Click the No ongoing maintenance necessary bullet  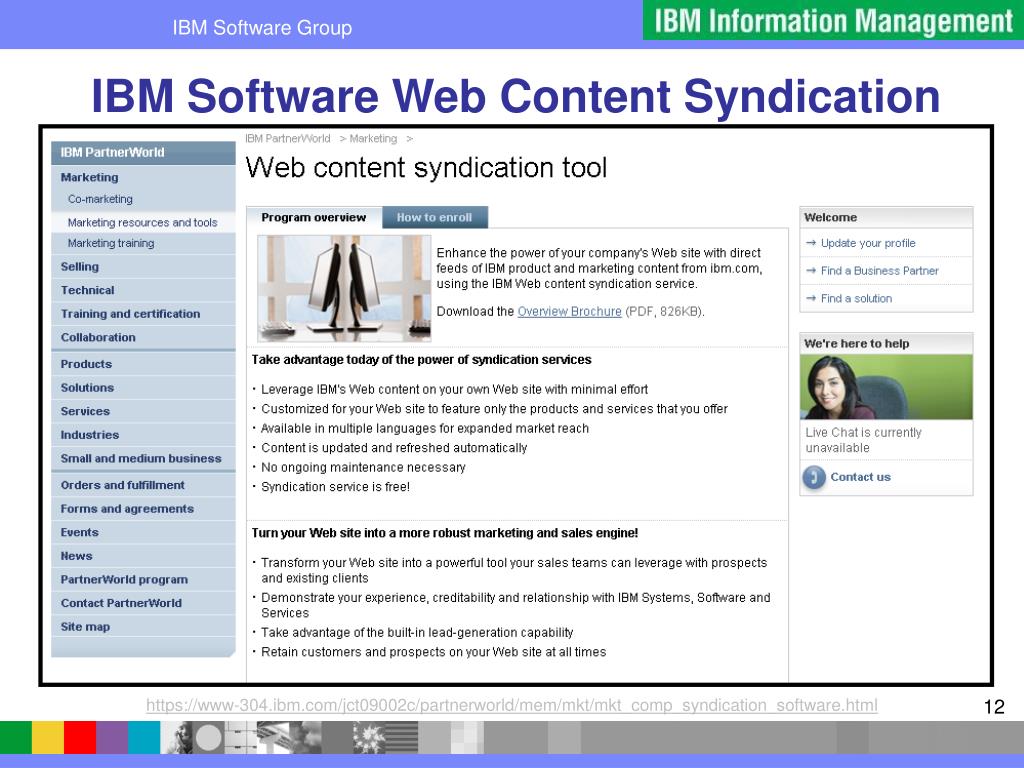363,467
